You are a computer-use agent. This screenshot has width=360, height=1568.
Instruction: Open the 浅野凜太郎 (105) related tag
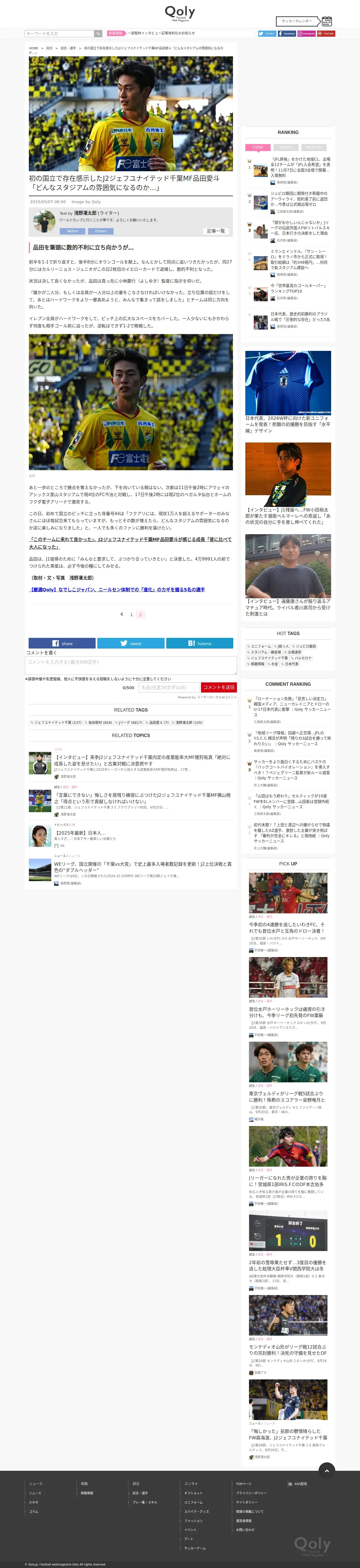click(x=188, y=722)
